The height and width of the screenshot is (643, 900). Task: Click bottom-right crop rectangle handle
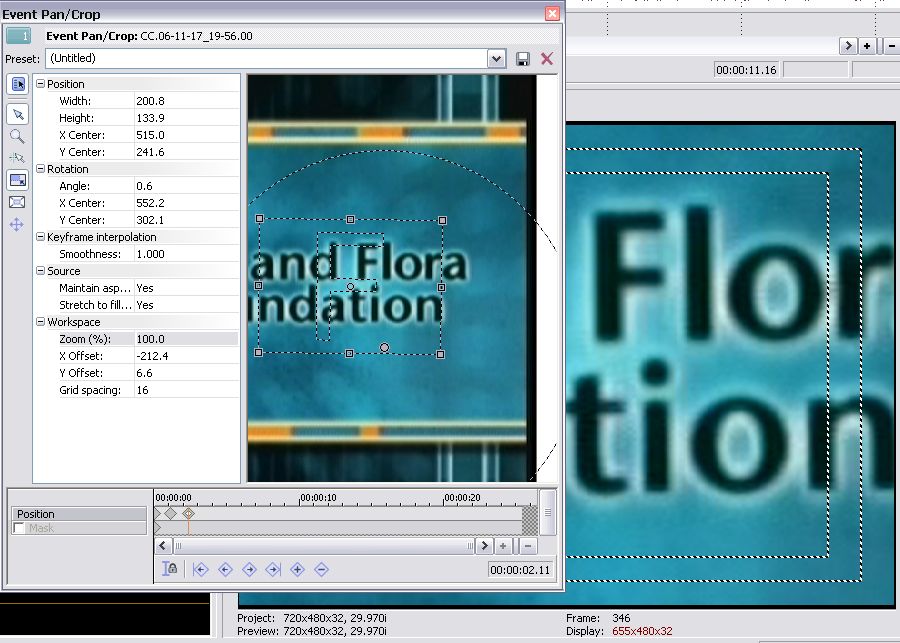[x=440, y=354]
